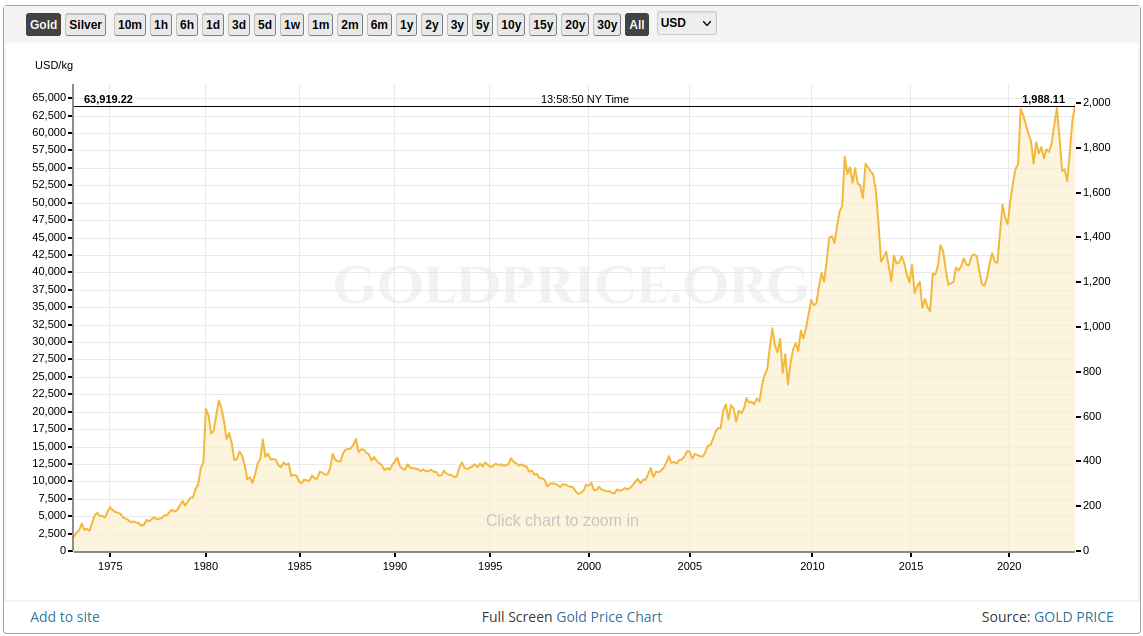Select the 1h timeframe
This screenshot has height=636, width=1143.
coord(160,24)
